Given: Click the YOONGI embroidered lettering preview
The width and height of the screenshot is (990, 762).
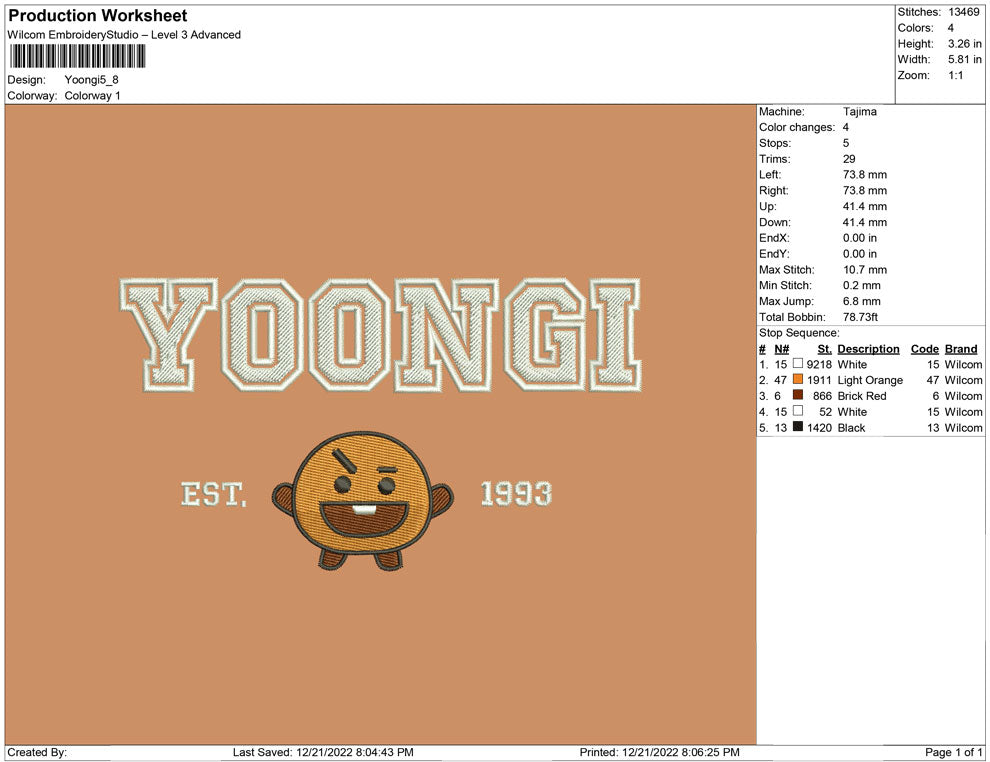Looking at the screenshot, I should tap(381, 335).
